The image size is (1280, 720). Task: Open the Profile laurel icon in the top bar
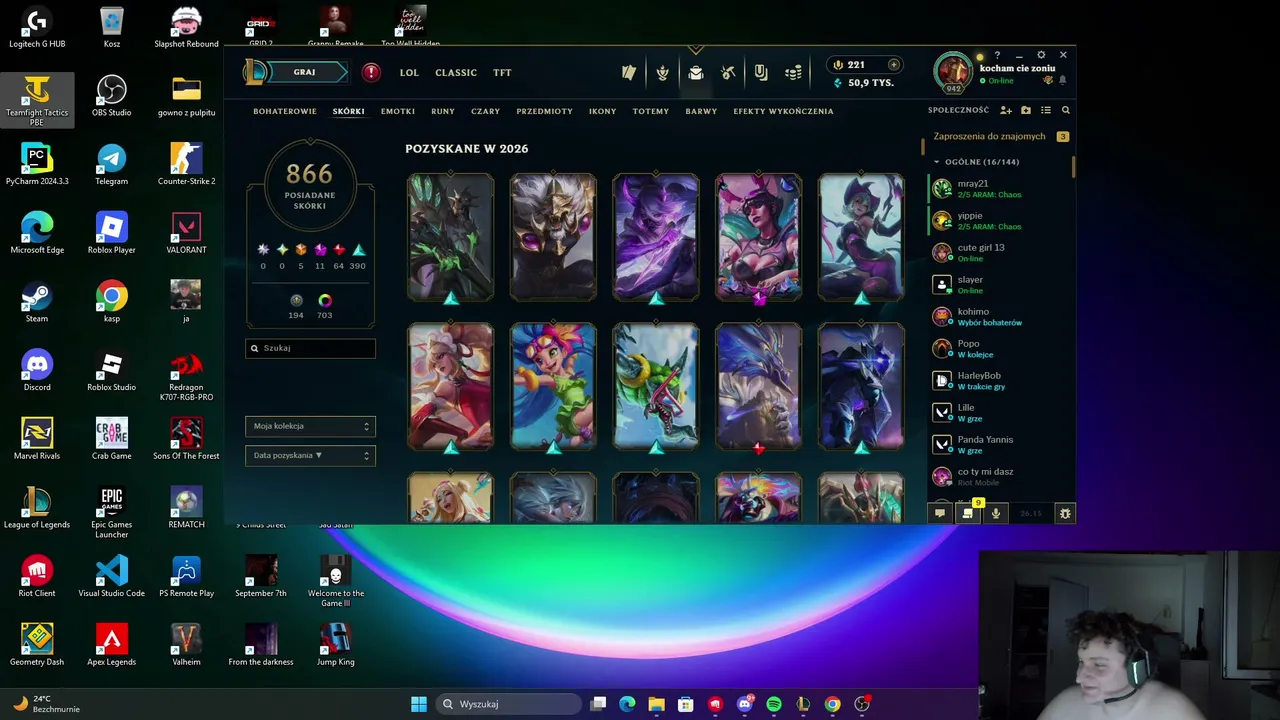coord(662,72)
